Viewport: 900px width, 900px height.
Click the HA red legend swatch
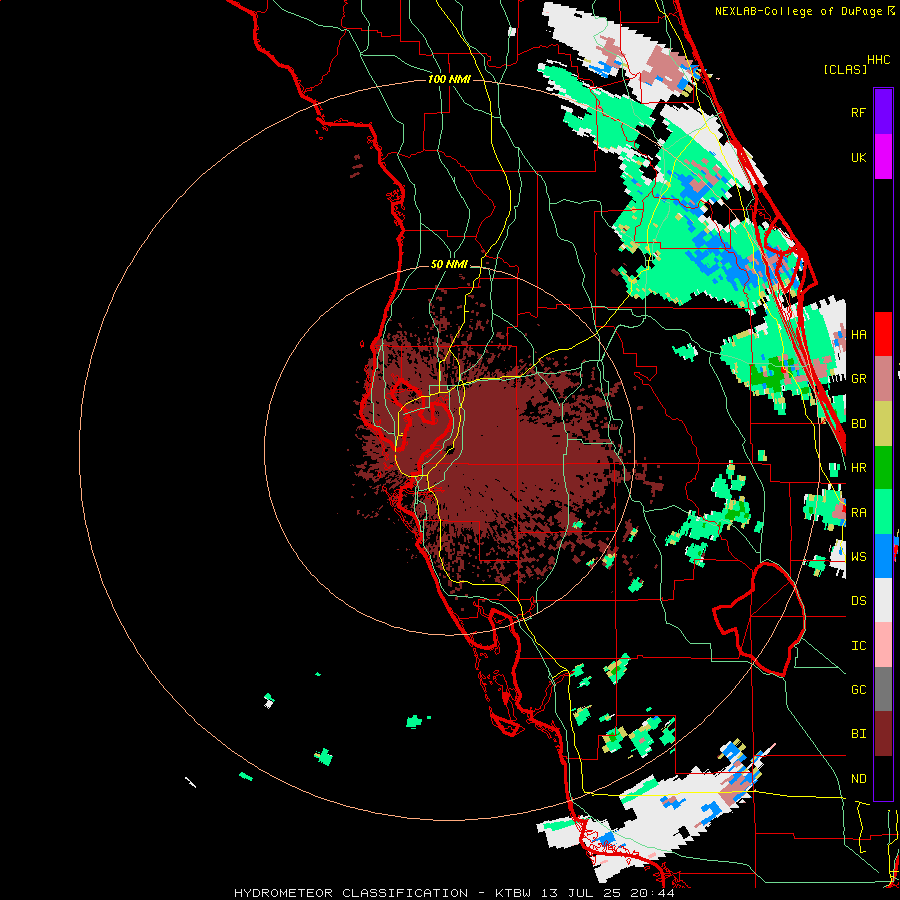[883, 334]
